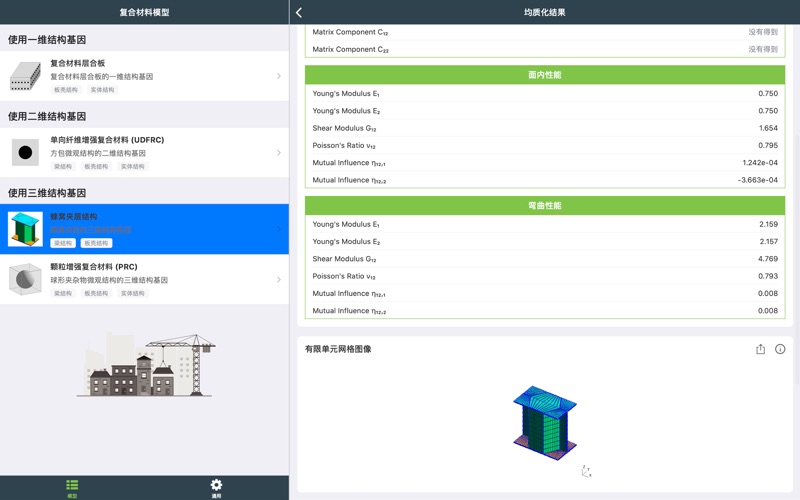The width and height of the screenshot is (800, 500).
Task: Open the 通用 settings tab
Action: click(x=216, y=488)
